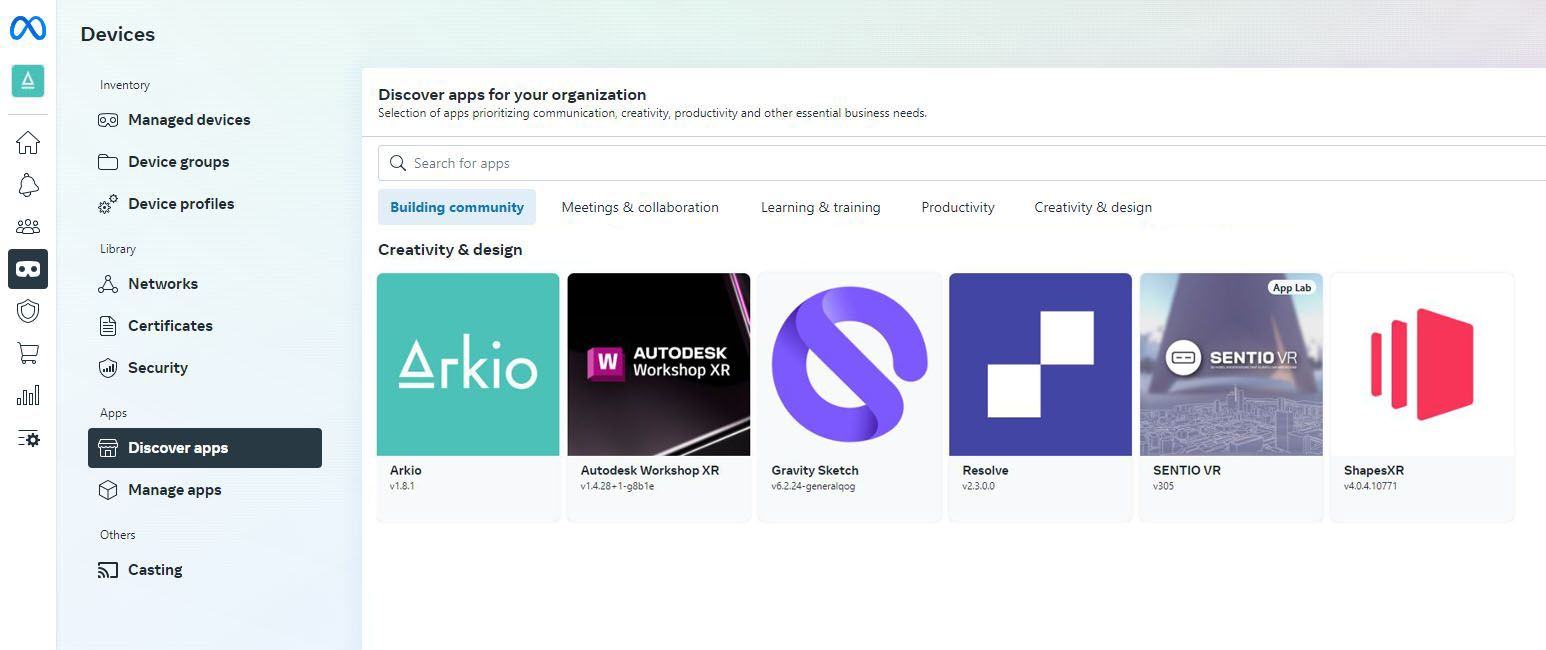The height and width of the screenshot is (650, 1546).
Task: Click the Managed devices headset icon
Action: pos(108,120)
